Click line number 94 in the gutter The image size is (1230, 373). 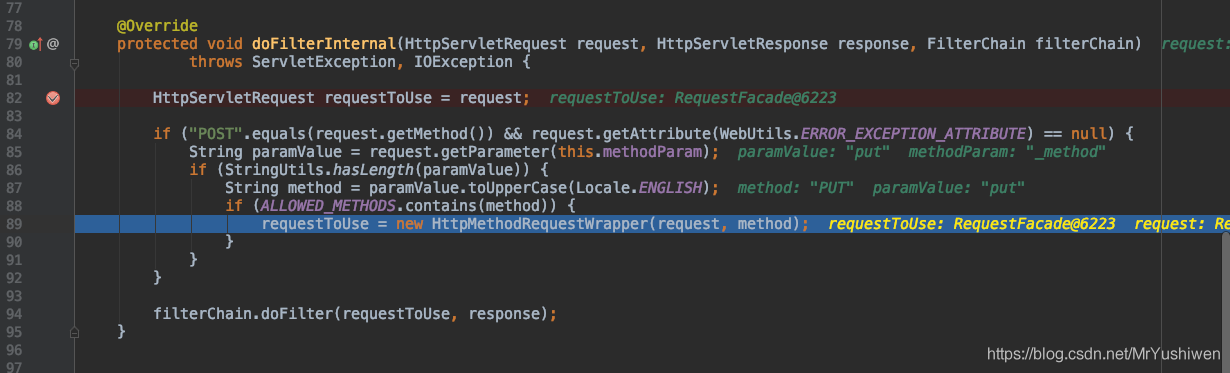(14, 313)
